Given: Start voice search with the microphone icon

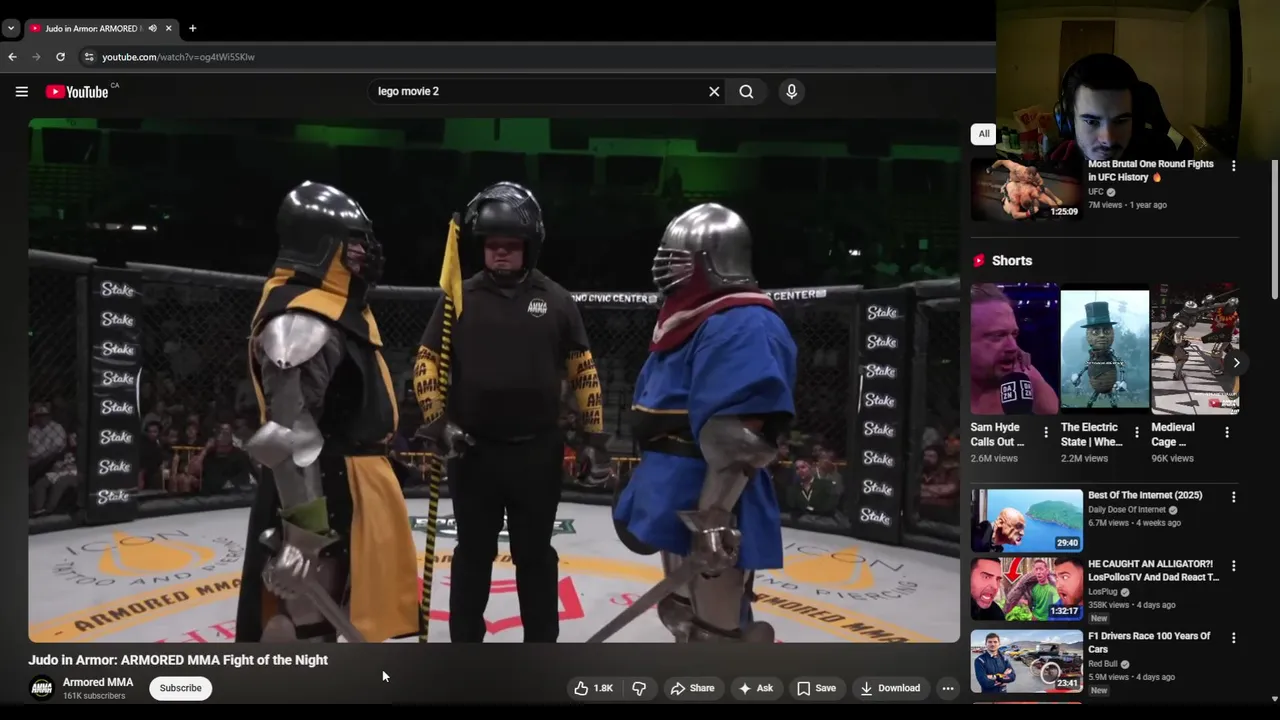Looking at the screenshot, I should pyautogui.click(x=791, y=91).
